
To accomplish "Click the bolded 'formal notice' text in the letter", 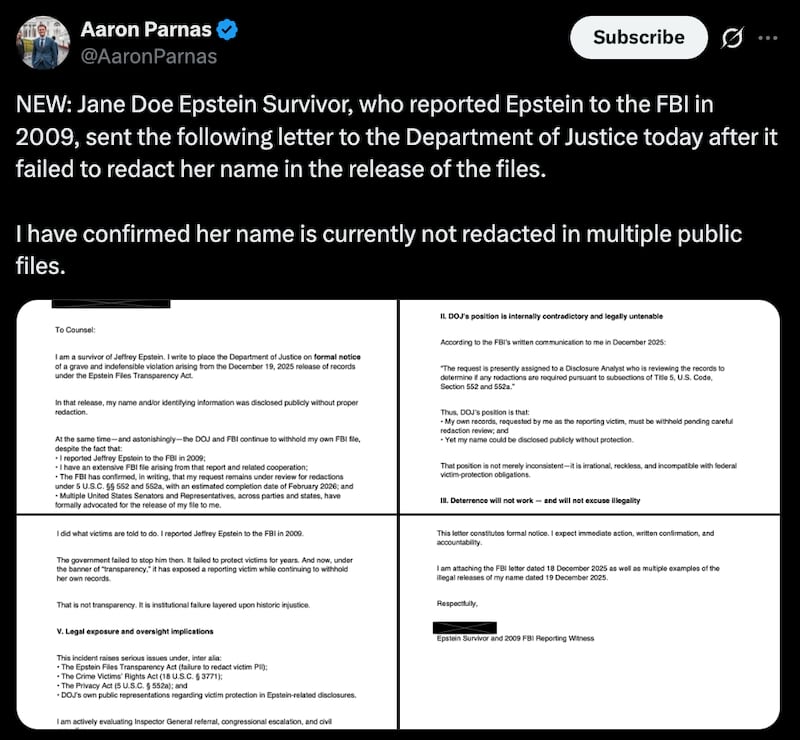I will click(339, 355).
